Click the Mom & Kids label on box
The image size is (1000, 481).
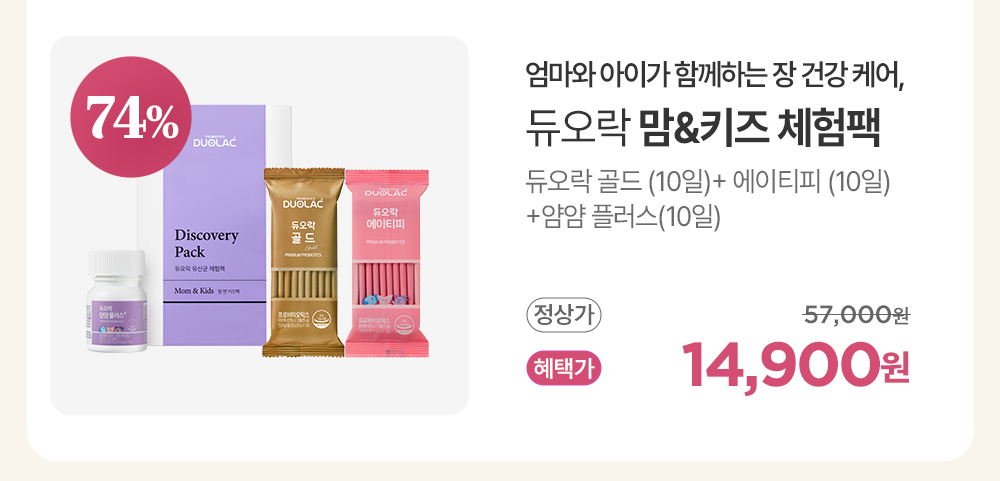pos(195,291)
